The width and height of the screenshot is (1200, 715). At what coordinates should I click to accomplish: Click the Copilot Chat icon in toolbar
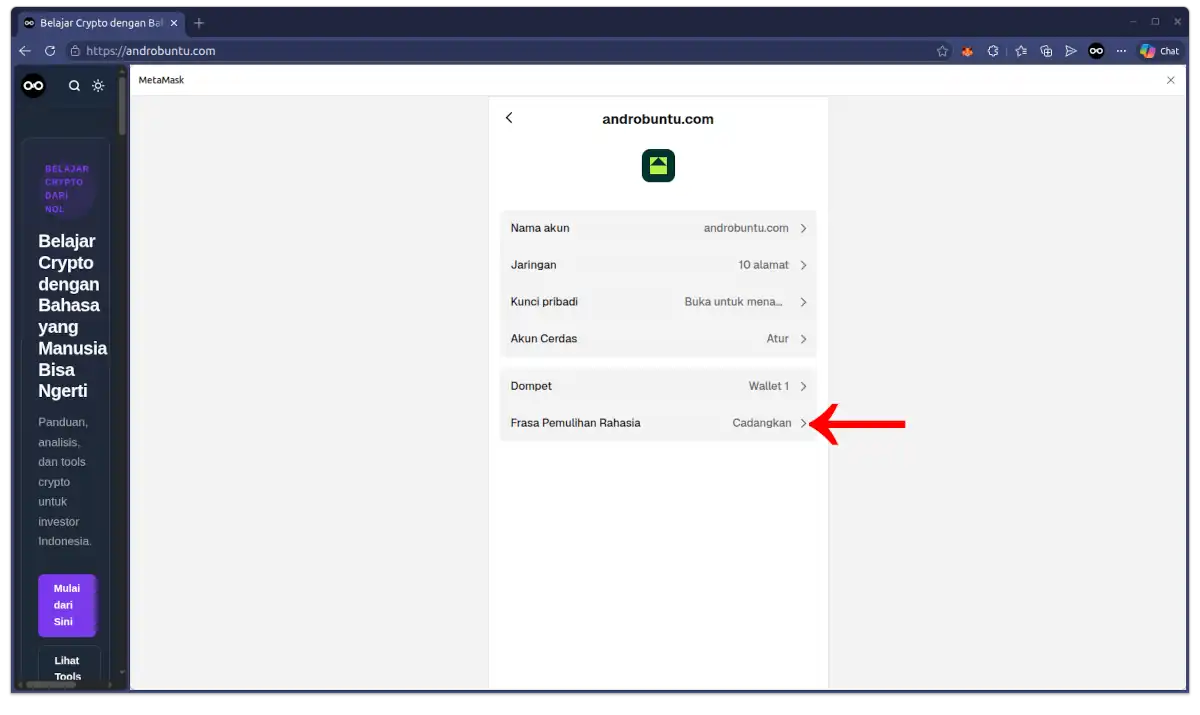[x=1160, y=51]
